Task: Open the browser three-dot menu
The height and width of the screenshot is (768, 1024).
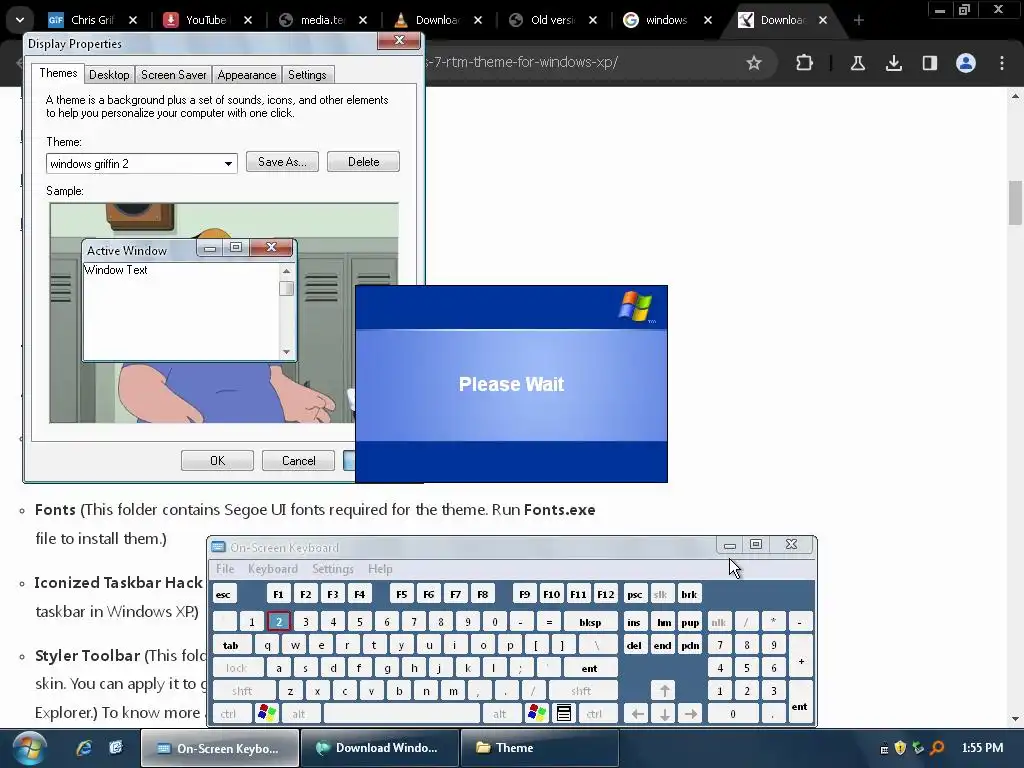Action: (1001, 63)
